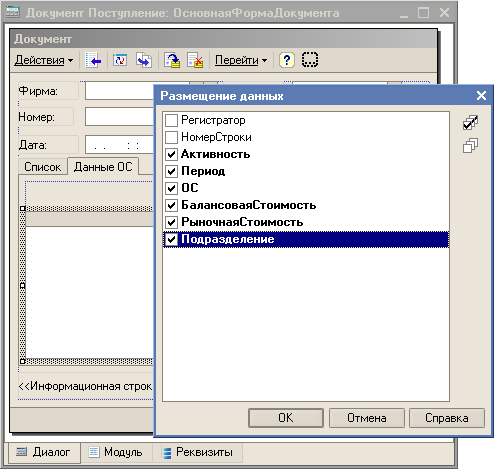The image size is (494, 469).
Task: Switch to the Модуль bottom tab
Action: [x=116, y=452]
